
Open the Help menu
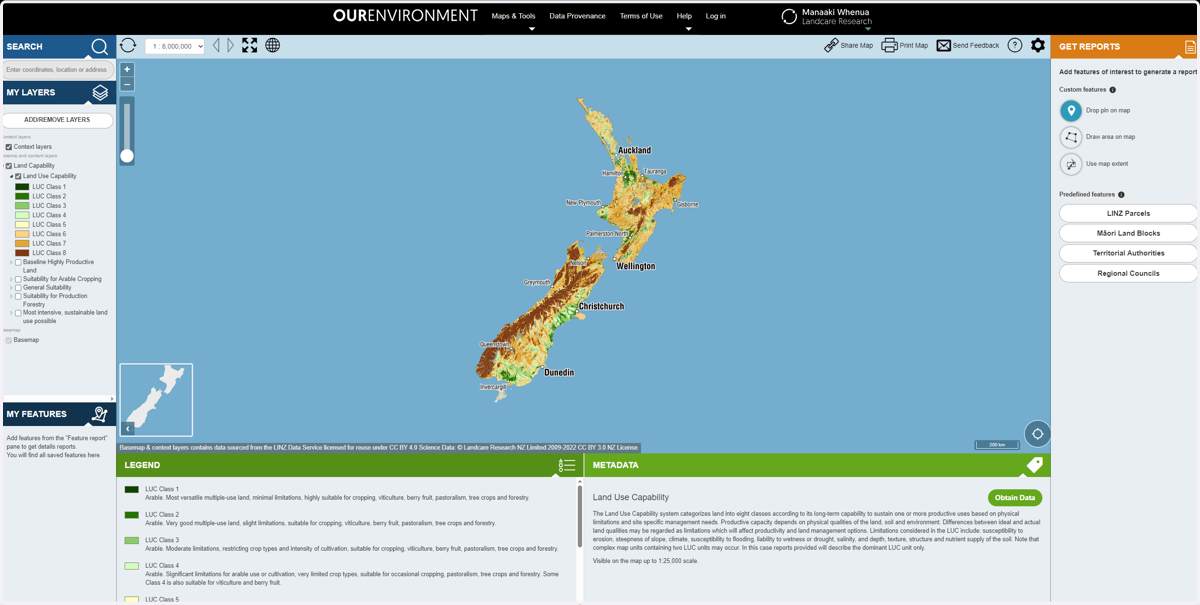(x=684, y=16)
